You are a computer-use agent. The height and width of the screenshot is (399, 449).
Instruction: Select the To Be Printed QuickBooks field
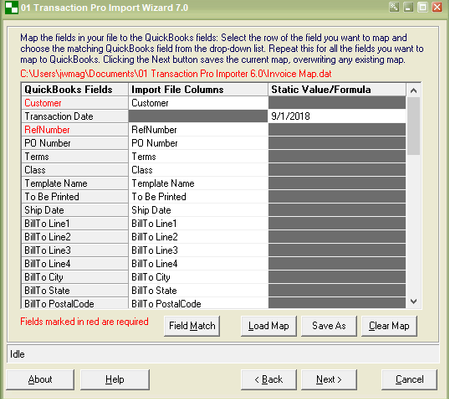(x=75, y=197)
